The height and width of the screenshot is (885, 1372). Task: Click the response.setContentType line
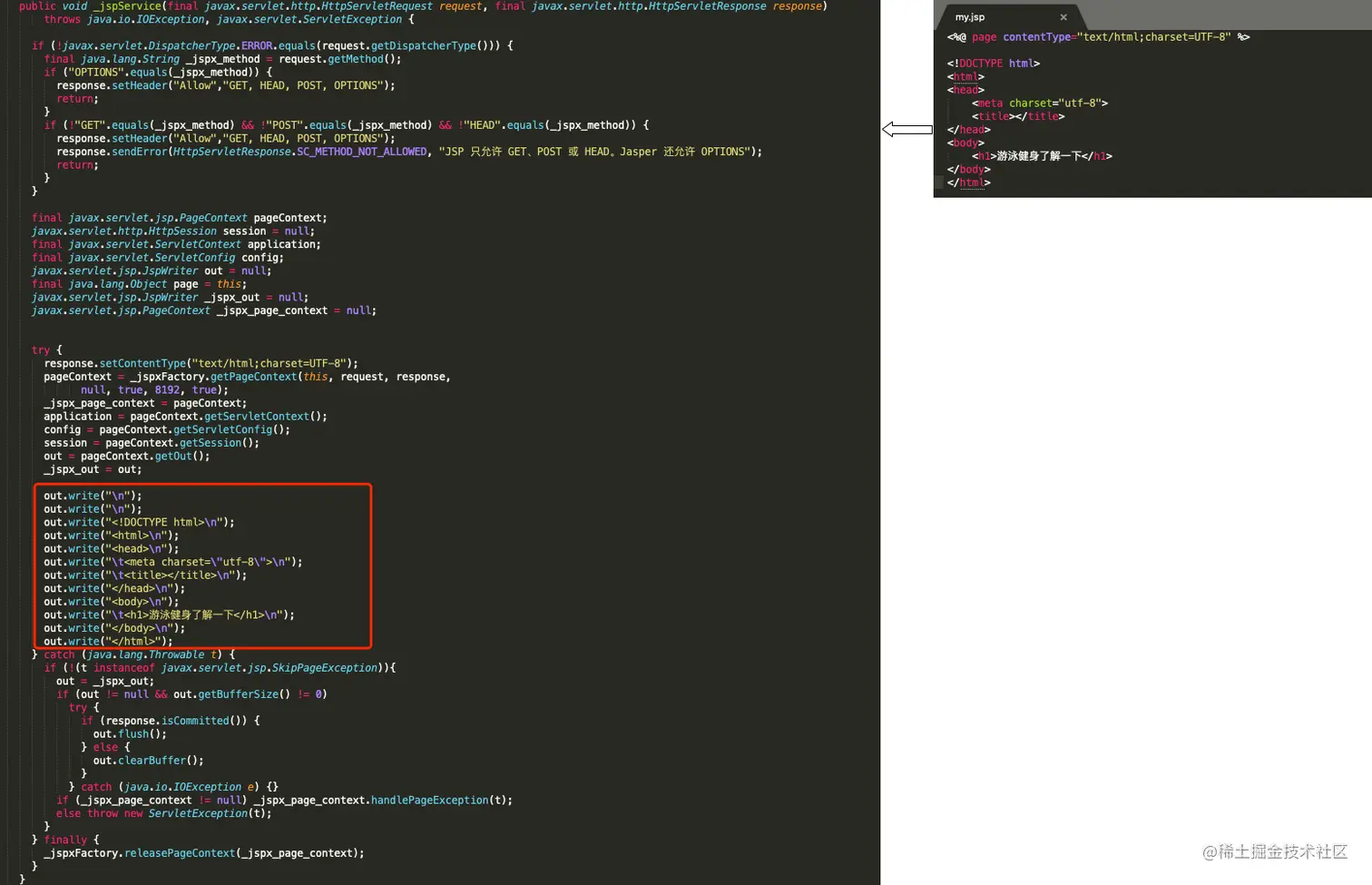(x=201, y=363)
